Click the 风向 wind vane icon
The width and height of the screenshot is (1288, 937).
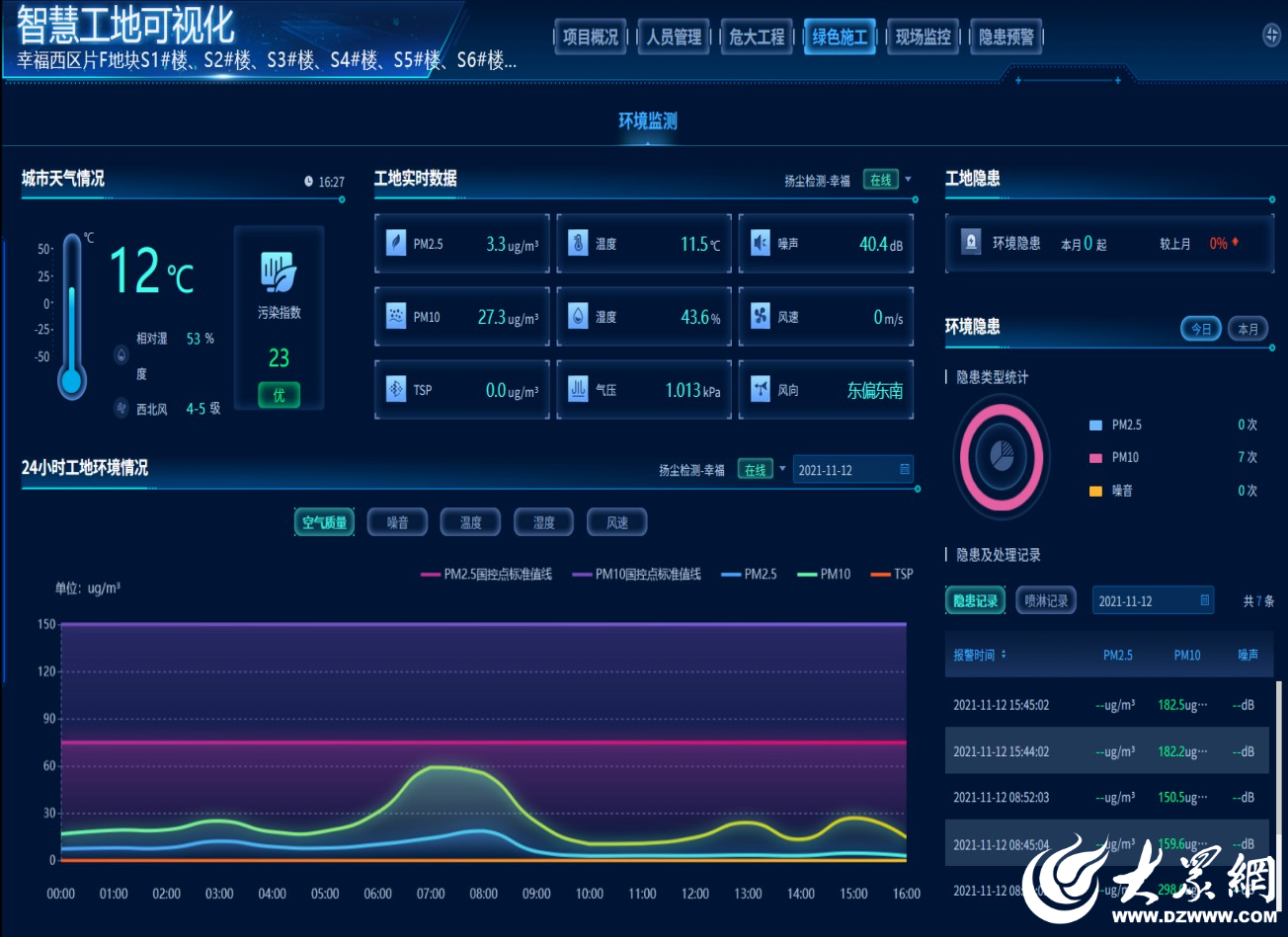click(x=760, y=389)
